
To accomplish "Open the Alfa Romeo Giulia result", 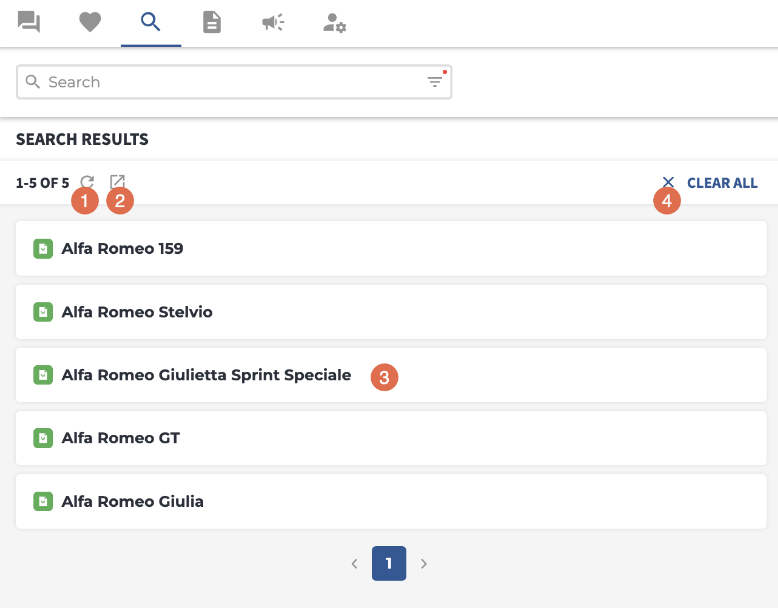I will (391, 501).
